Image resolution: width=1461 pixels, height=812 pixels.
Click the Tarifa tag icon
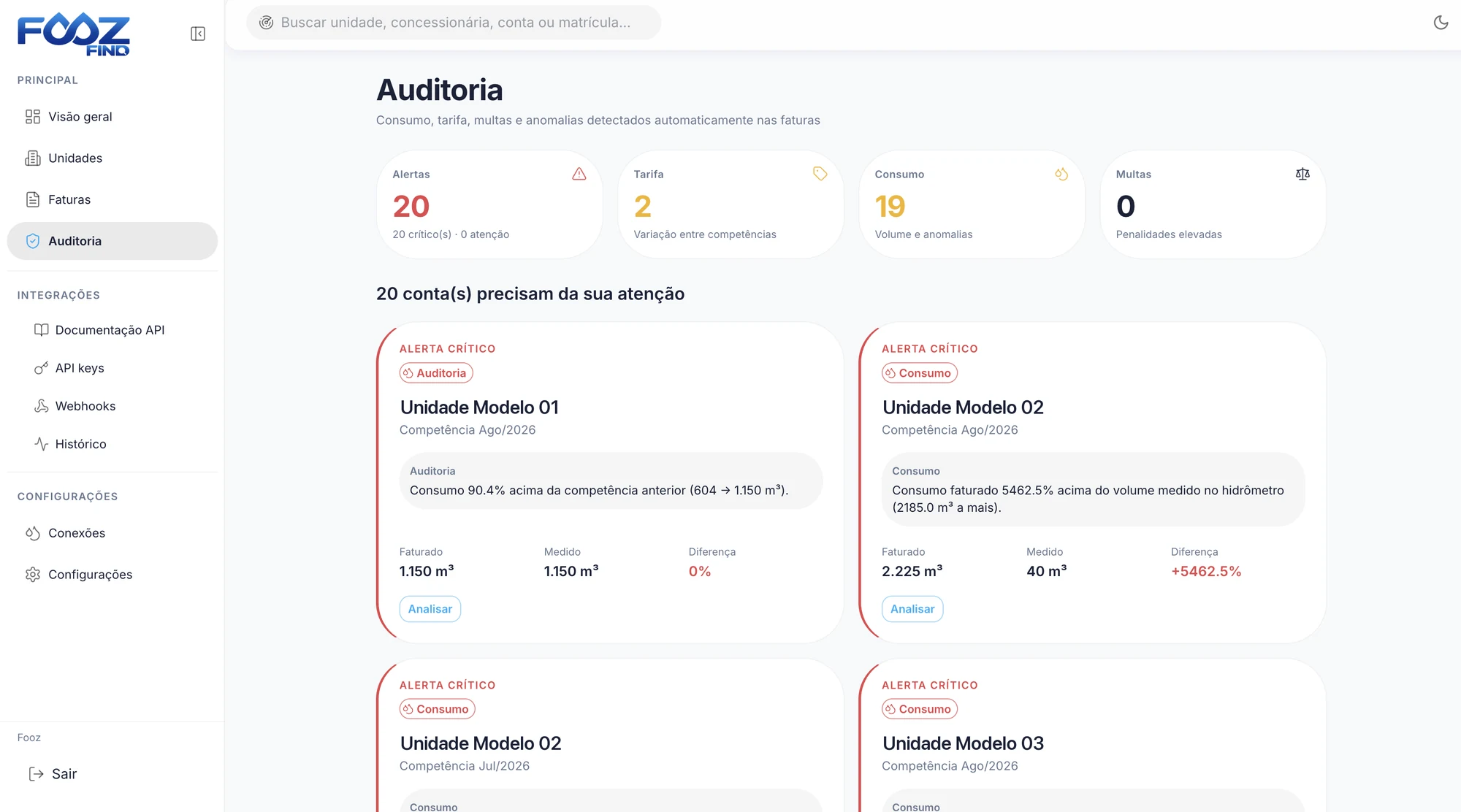[x=820, y=174]
